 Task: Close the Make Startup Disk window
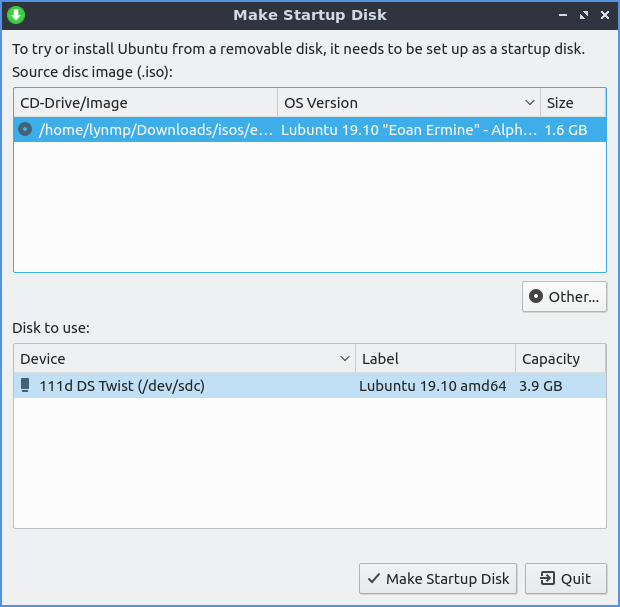(x=603, y=15)
